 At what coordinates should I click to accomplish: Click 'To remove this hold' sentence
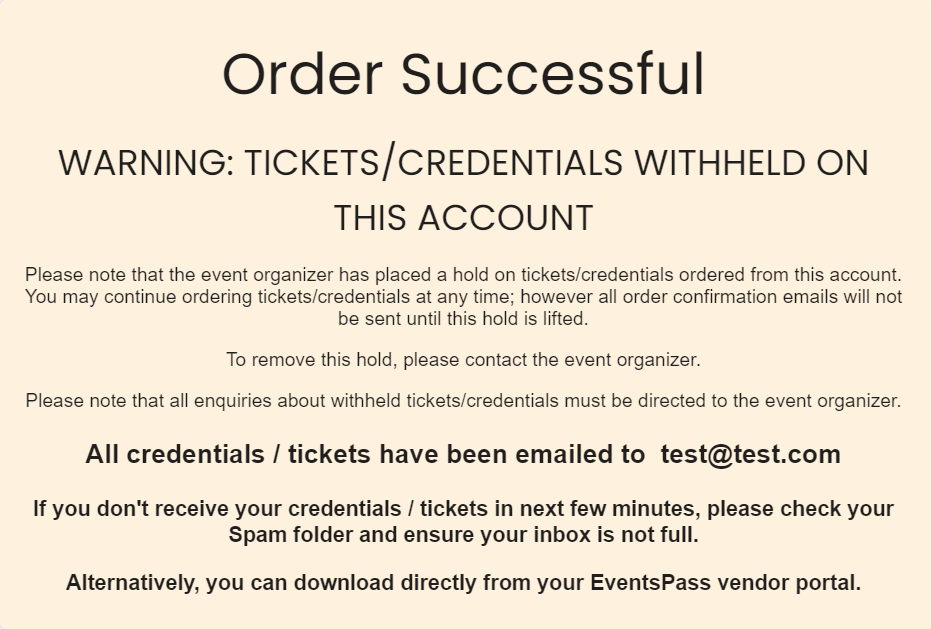click(x=463, y=360)
